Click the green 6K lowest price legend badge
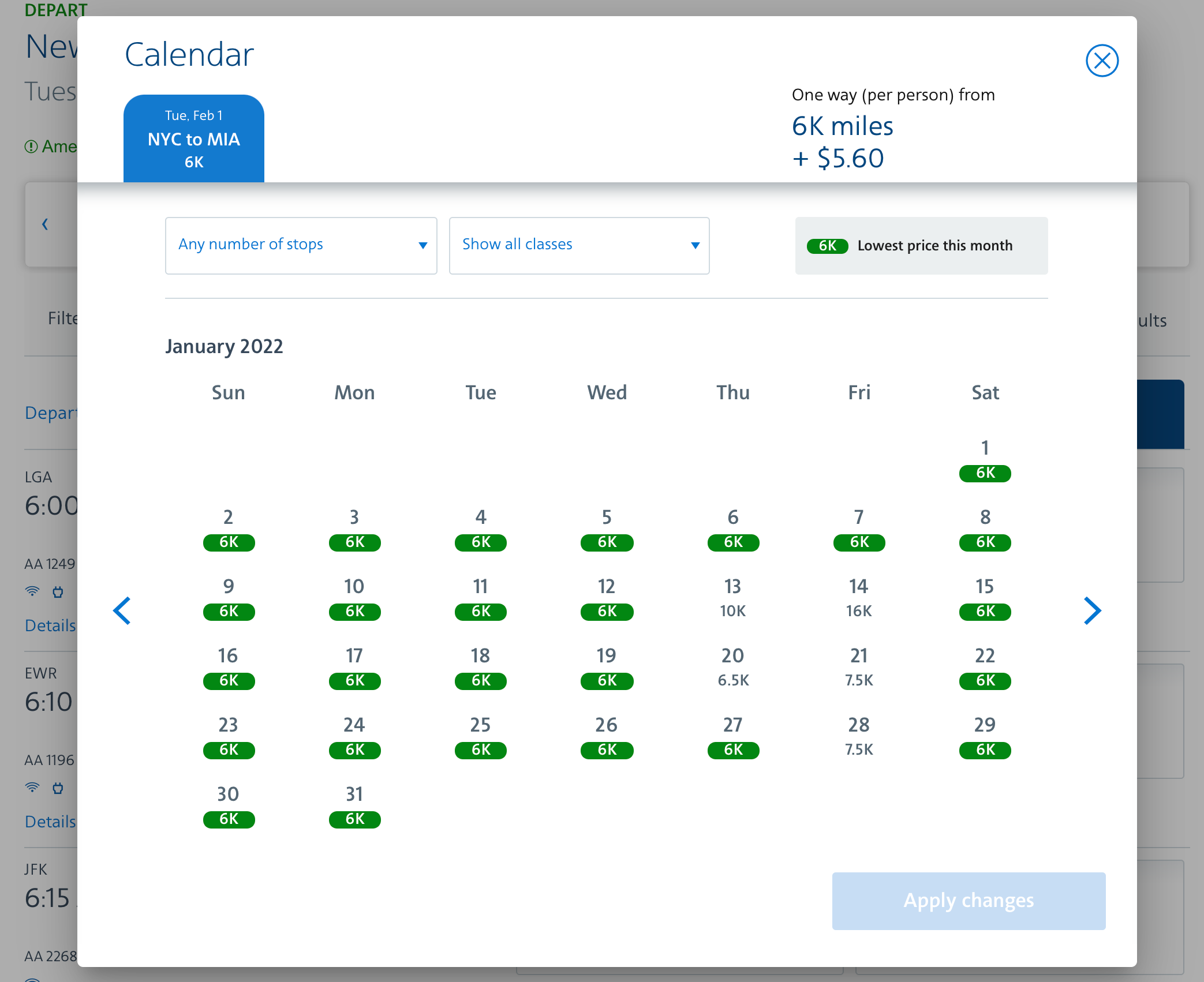This screenshot has width=1204, height=982. coord(827,246)
